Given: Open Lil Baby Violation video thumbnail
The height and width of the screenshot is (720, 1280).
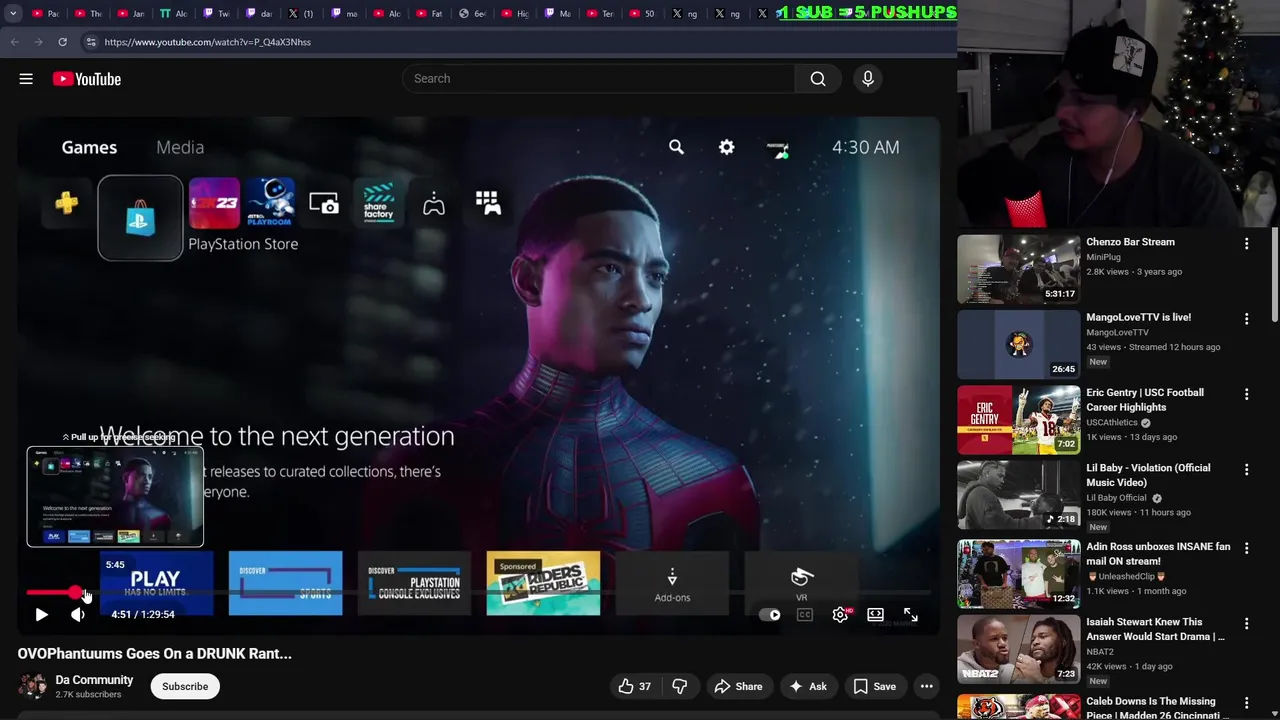Looking at the screenshot, I should click(1019, 495).
